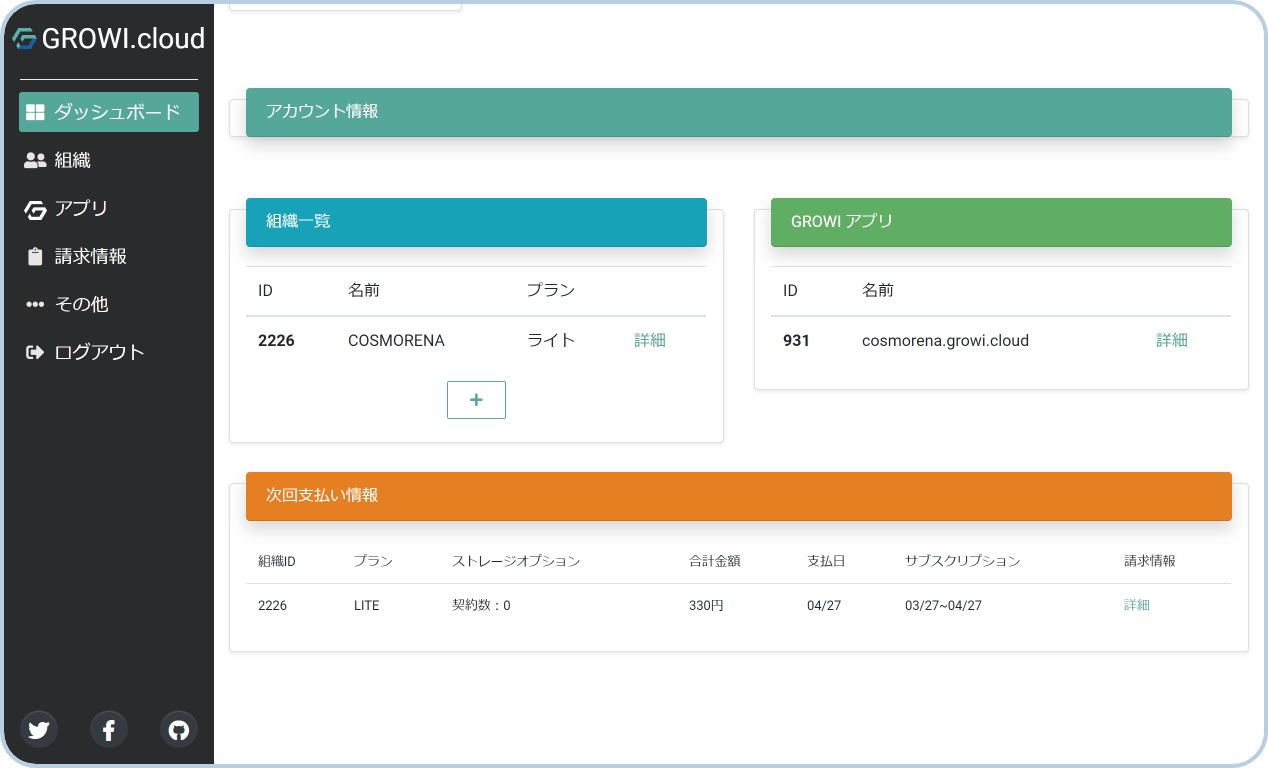Click the 次回支払い情報 header
The width and height of the screenshot is (1268, 768).
[x=739, y=496]
